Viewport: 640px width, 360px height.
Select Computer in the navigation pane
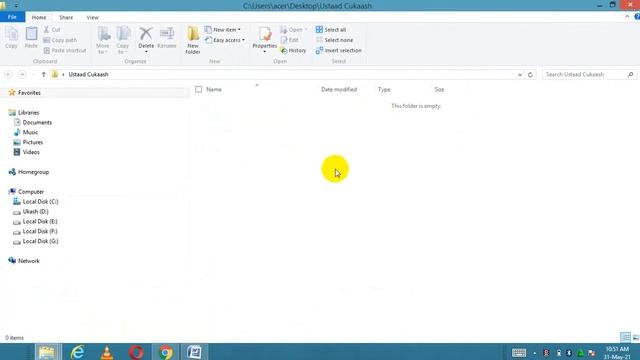coord(31,191)
